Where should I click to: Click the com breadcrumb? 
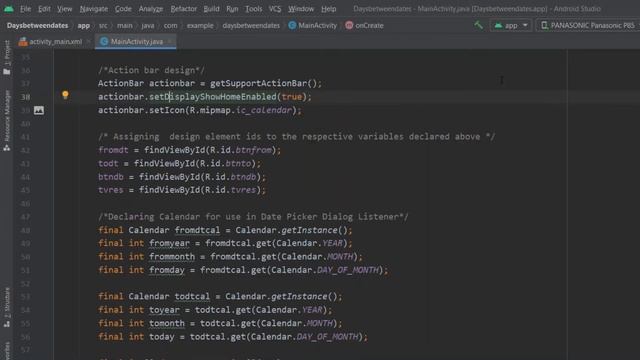tap(171, 25)
